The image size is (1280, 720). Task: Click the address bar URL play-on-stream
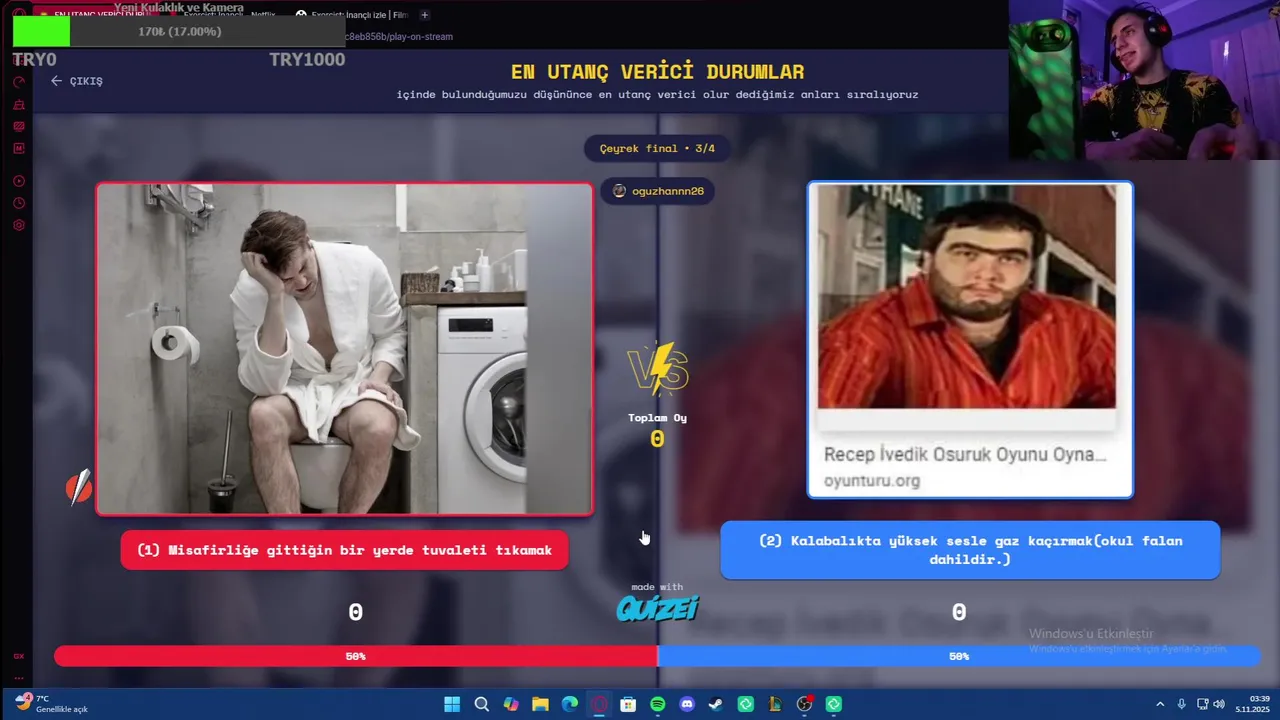click(x=399, y=37)
